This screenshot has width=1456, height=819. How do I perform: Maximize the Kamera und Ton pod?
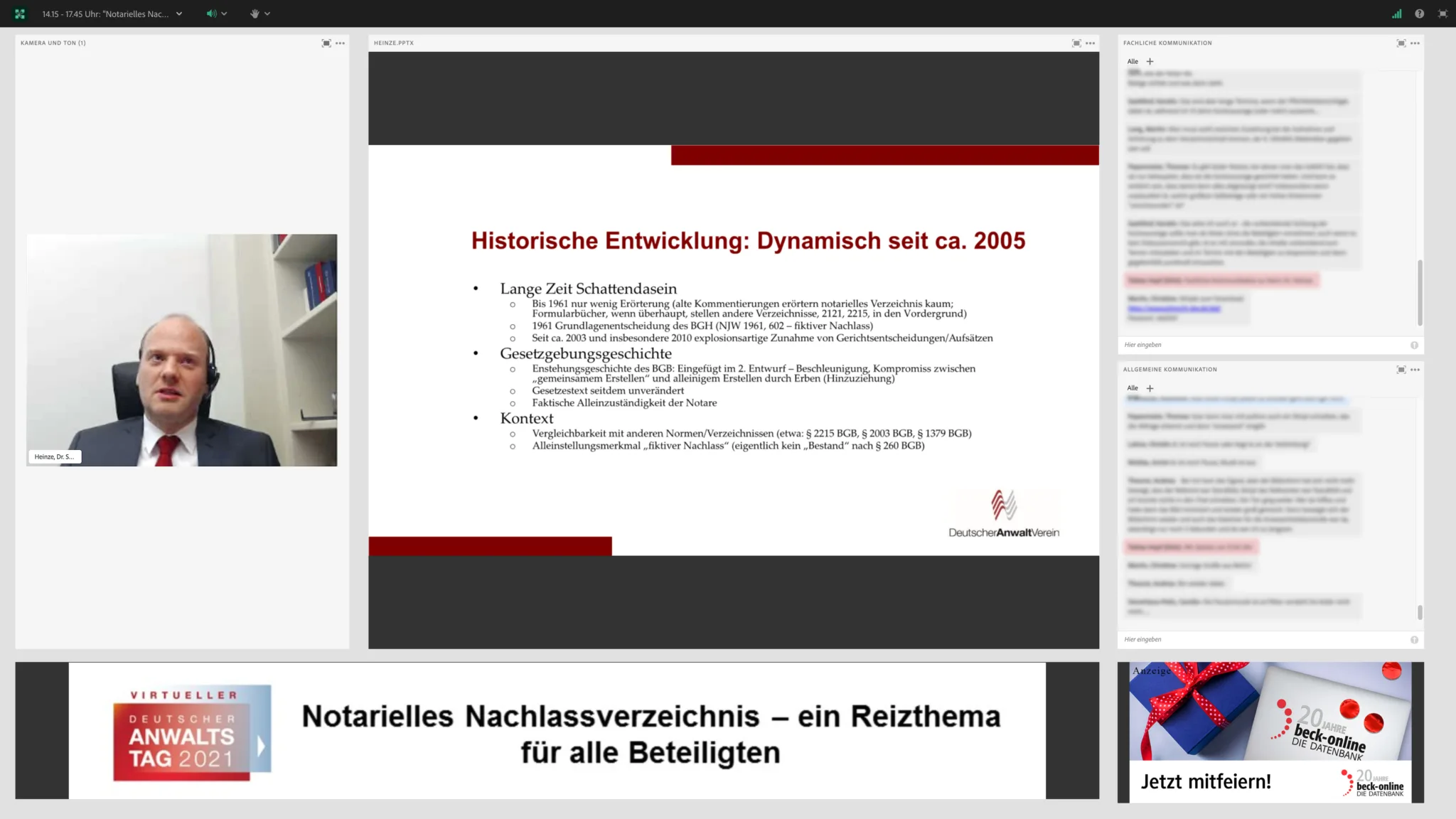(x=326, y=43)
